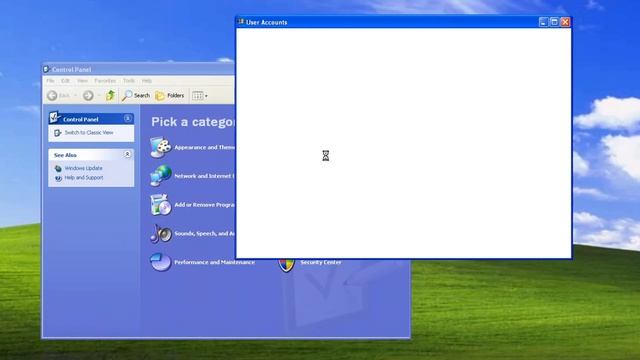Click the Switch to Classic View icon

click(x=58, y=133)
